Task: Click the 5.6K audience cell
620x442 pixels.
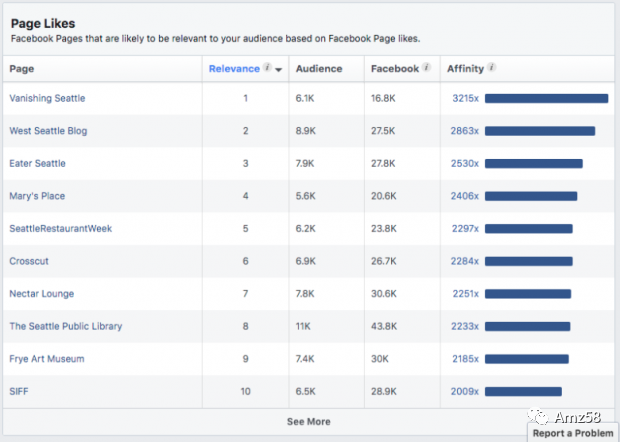Action: [x=306, y=196]
